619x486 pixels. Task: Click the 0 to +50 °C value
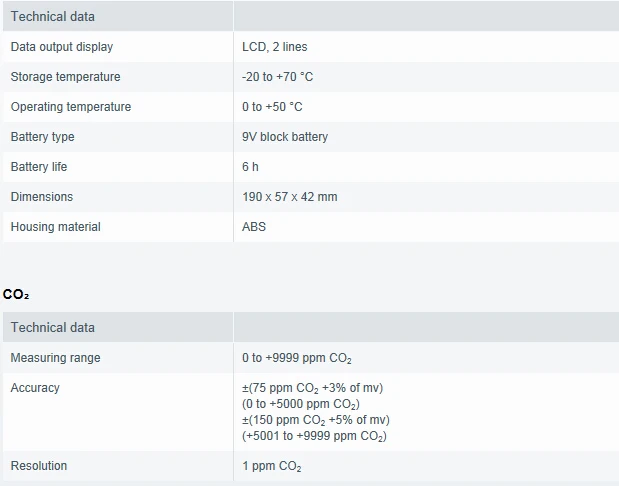coord(272,107)
